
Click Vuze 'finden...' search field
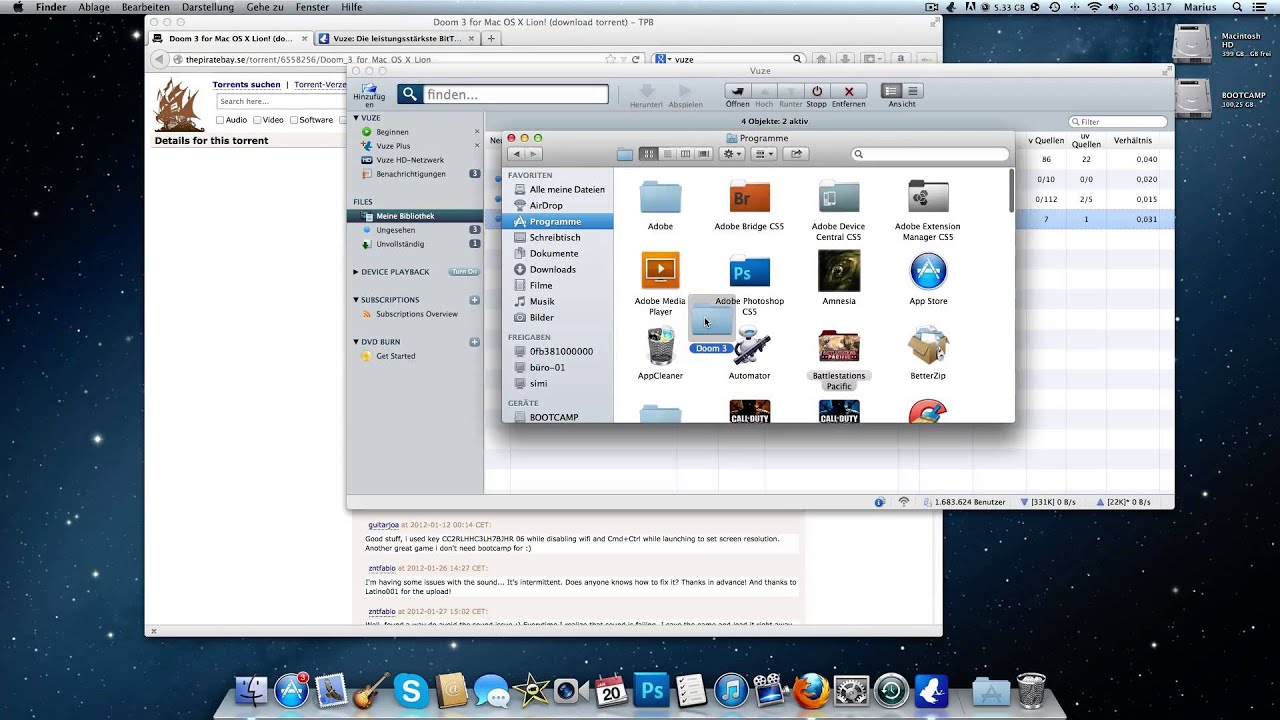tap(515, 94)
